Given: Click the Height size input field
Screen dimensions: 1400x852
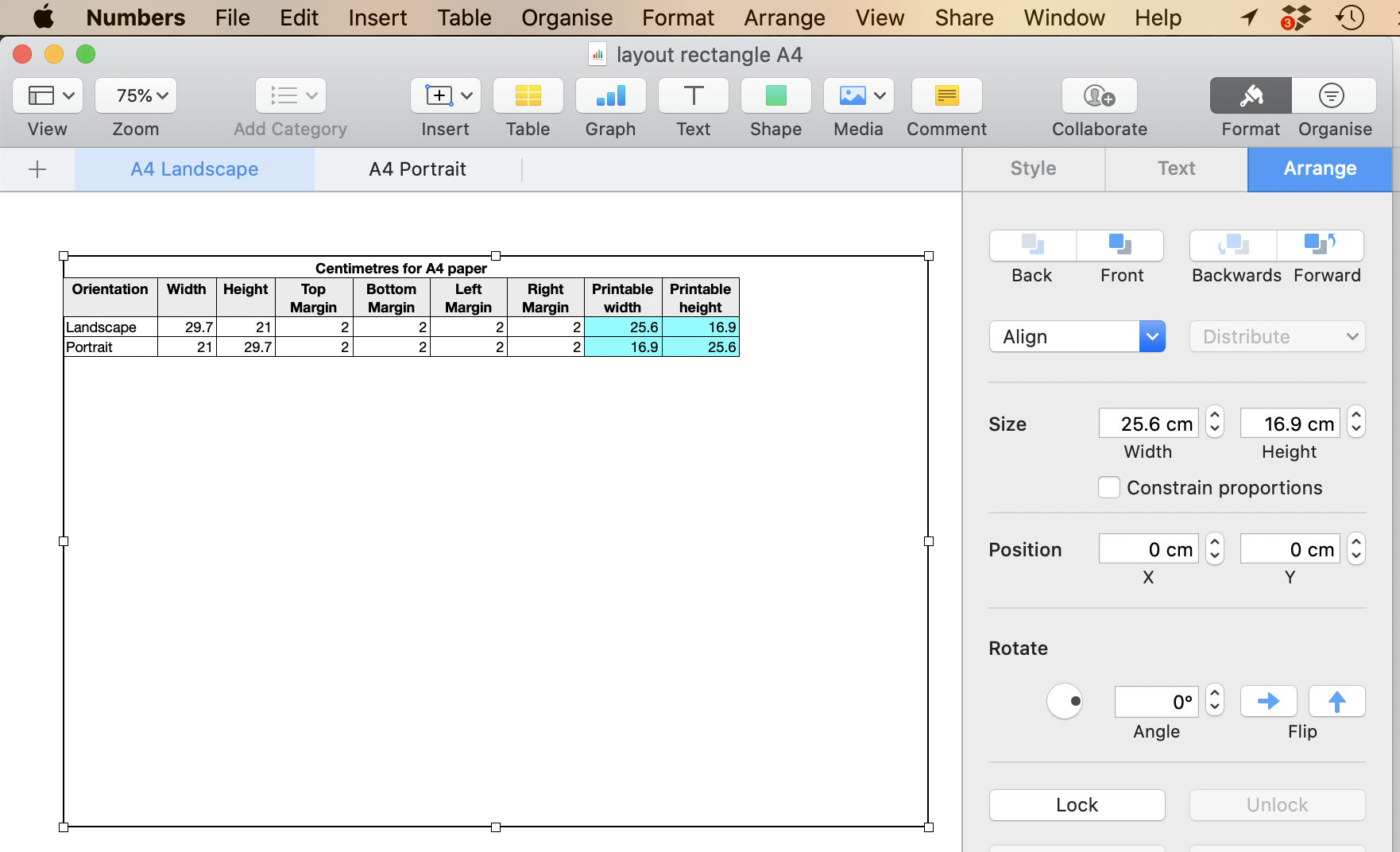Looking at the screenshot, I should point(1290,423).
